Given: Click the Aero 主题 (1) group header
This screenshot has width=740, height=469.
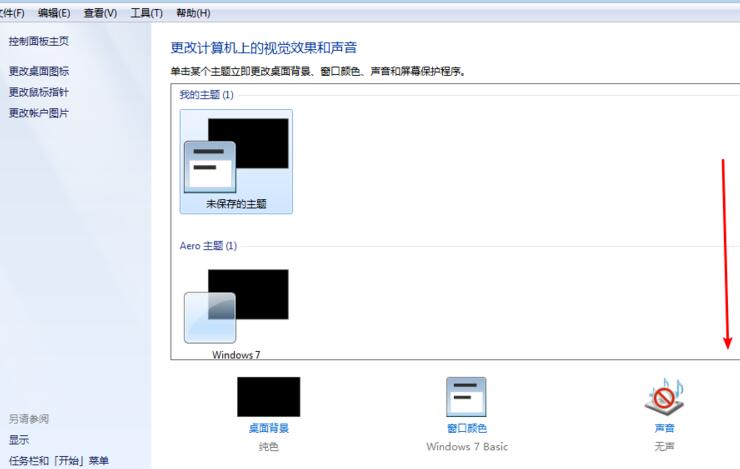Looking at the screenshot, I should 208,246.
